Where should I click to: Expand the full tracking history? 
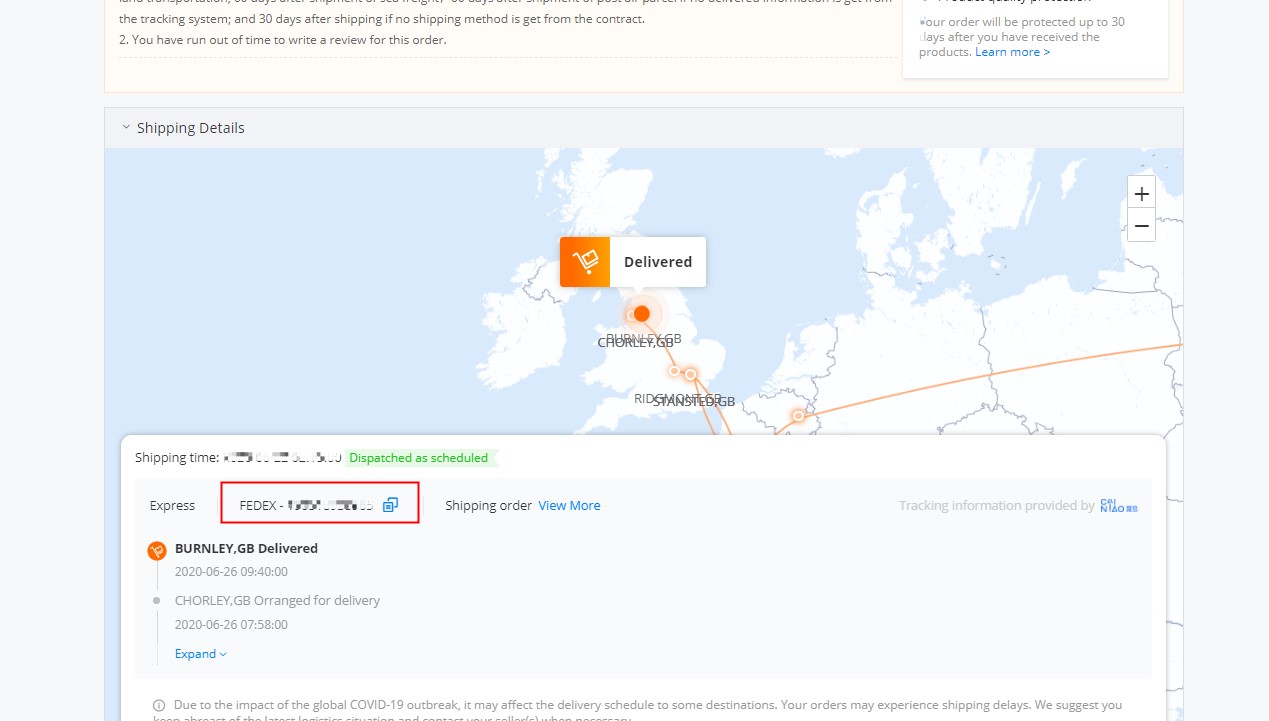pyautogui.click(x=201, y=654)
